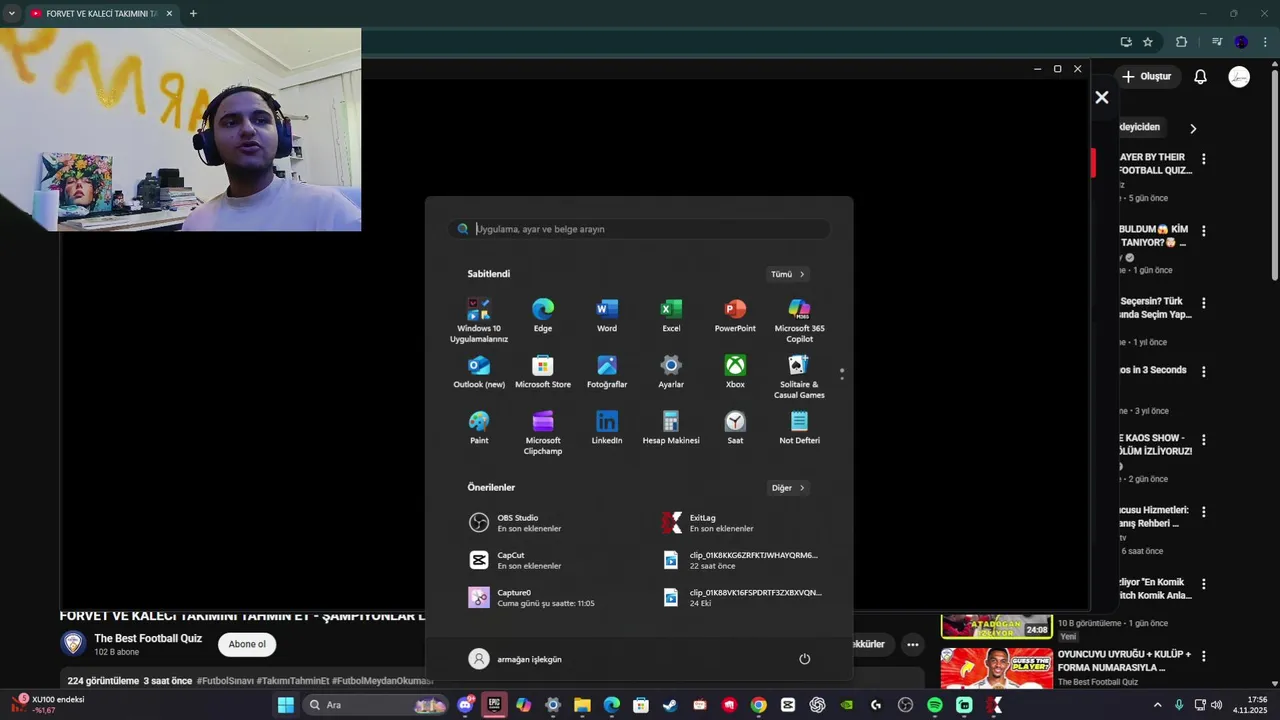Open Chrome extensions puzzle icon
Screen dimensions: 1280x720
pyautogui.click(x=1181, y=42)
